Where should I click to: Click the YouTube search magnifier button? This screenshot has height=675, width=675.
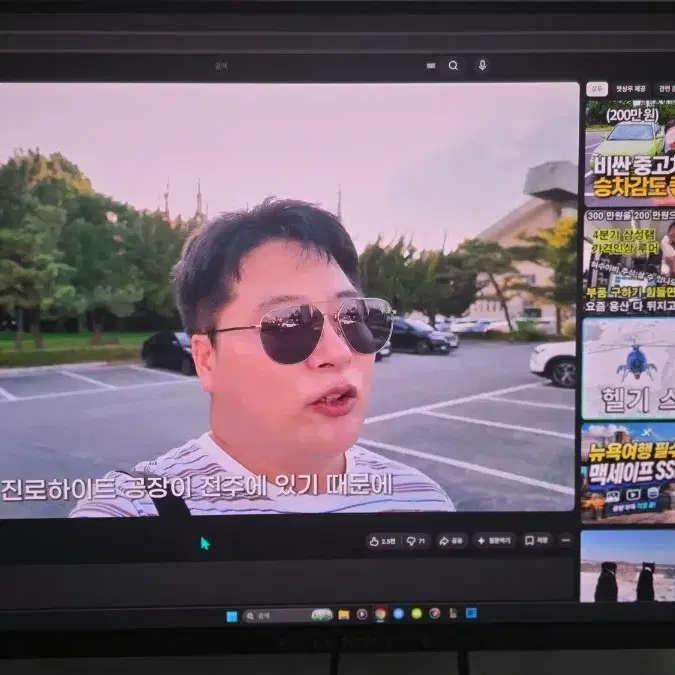click(453, 66)
